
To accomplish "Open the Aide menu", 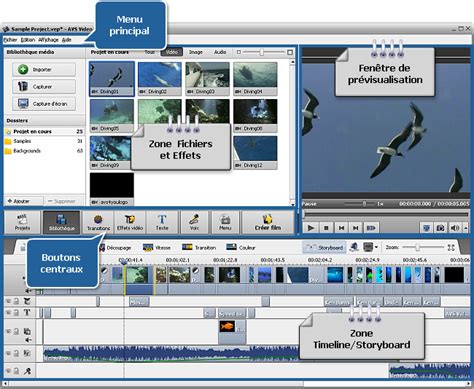I will pos(67,40).
